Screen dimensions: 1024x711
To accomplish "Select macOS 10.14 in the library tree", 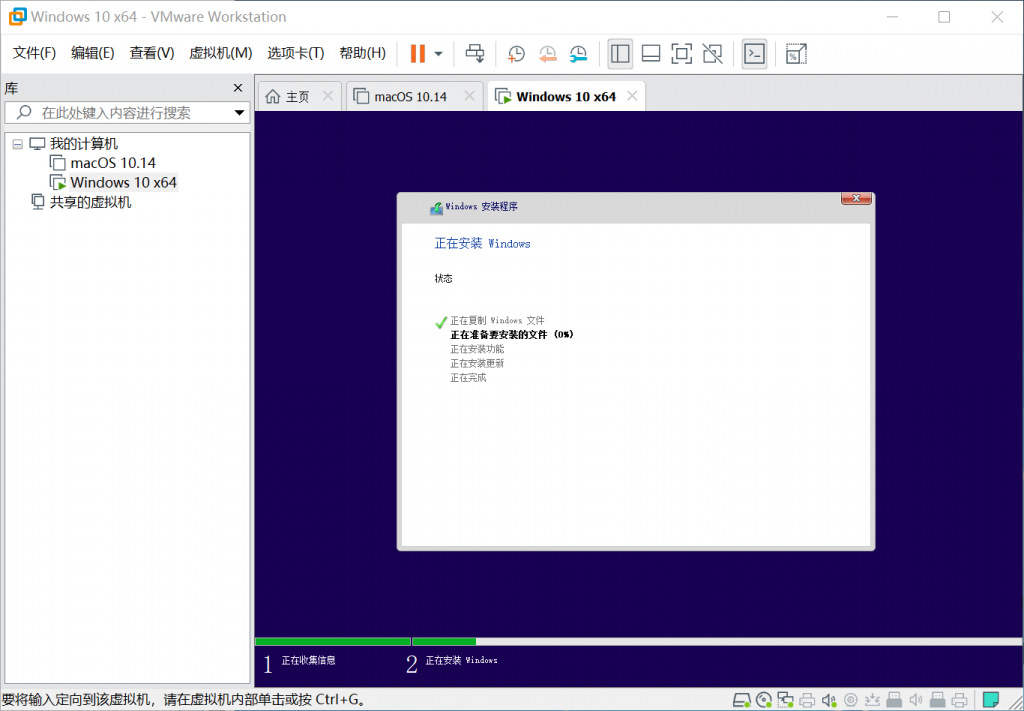I will coord(112,163).
